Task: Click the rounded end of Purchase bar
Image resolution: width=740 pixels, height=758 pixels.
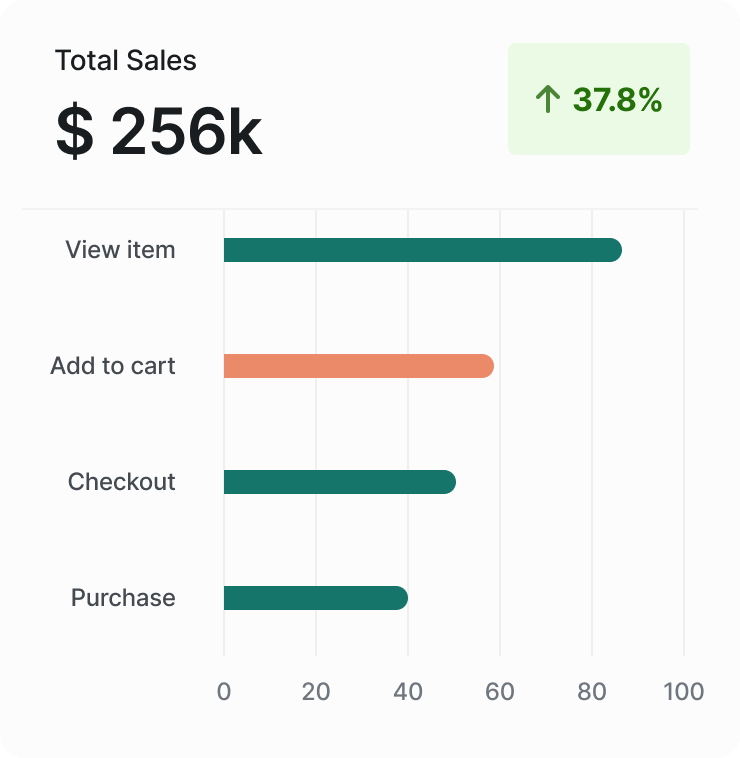Action: (398, 598)
